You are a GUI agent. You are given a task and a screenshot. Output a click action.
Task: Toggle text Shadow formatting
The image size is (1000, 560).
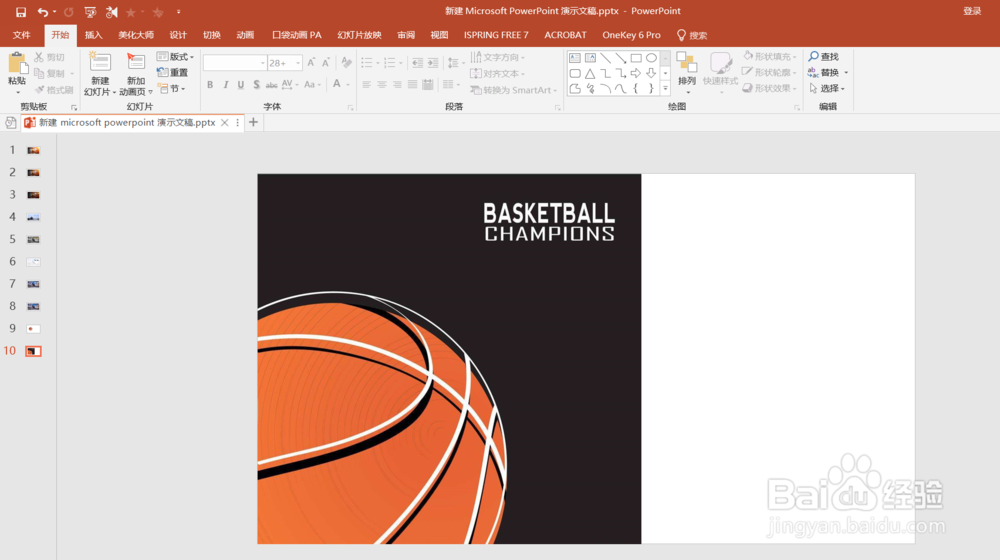click(x=256, y=84)
